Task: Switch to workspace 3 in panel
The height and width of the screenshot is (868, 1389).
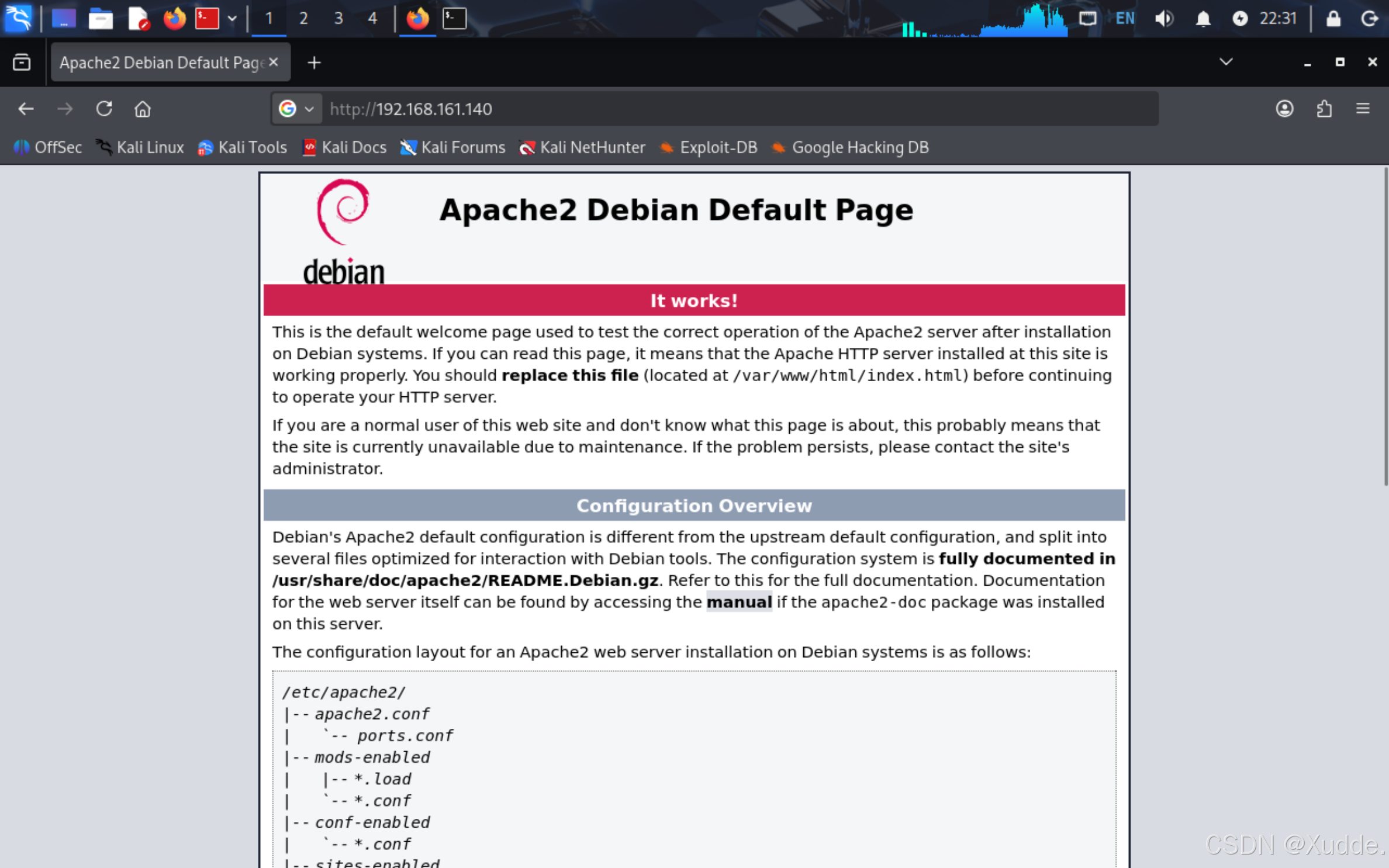Action: (x=338, y=19)
